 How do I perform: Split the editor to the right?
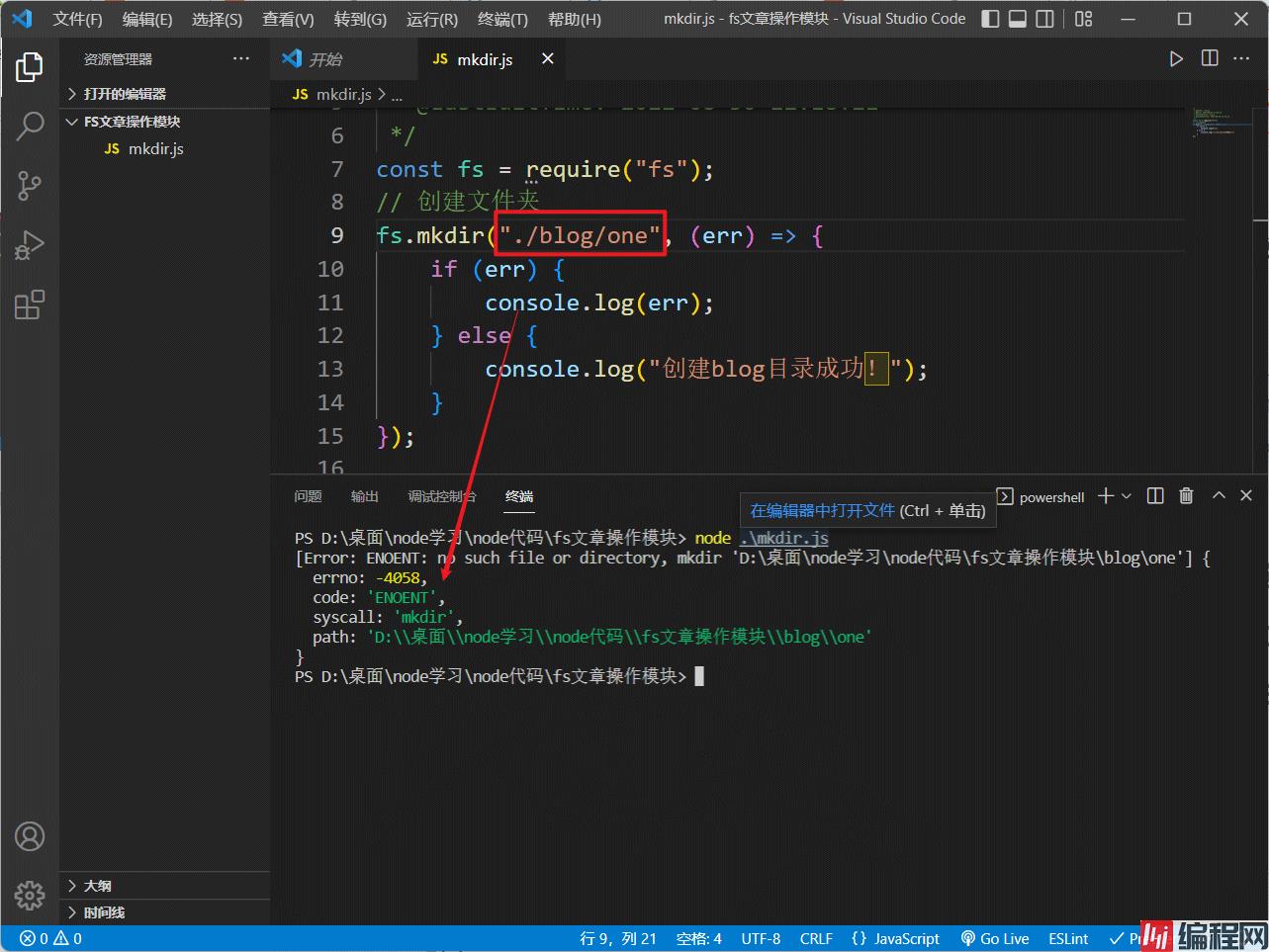(x=1210, y=58)
